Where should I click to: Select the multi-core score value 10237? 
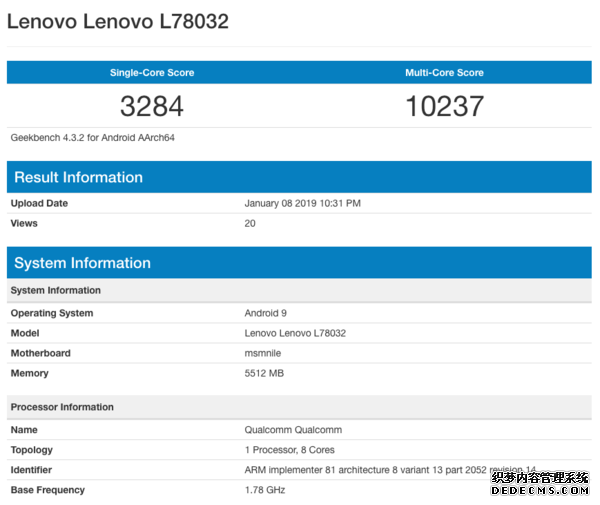[x=444, y=106]
